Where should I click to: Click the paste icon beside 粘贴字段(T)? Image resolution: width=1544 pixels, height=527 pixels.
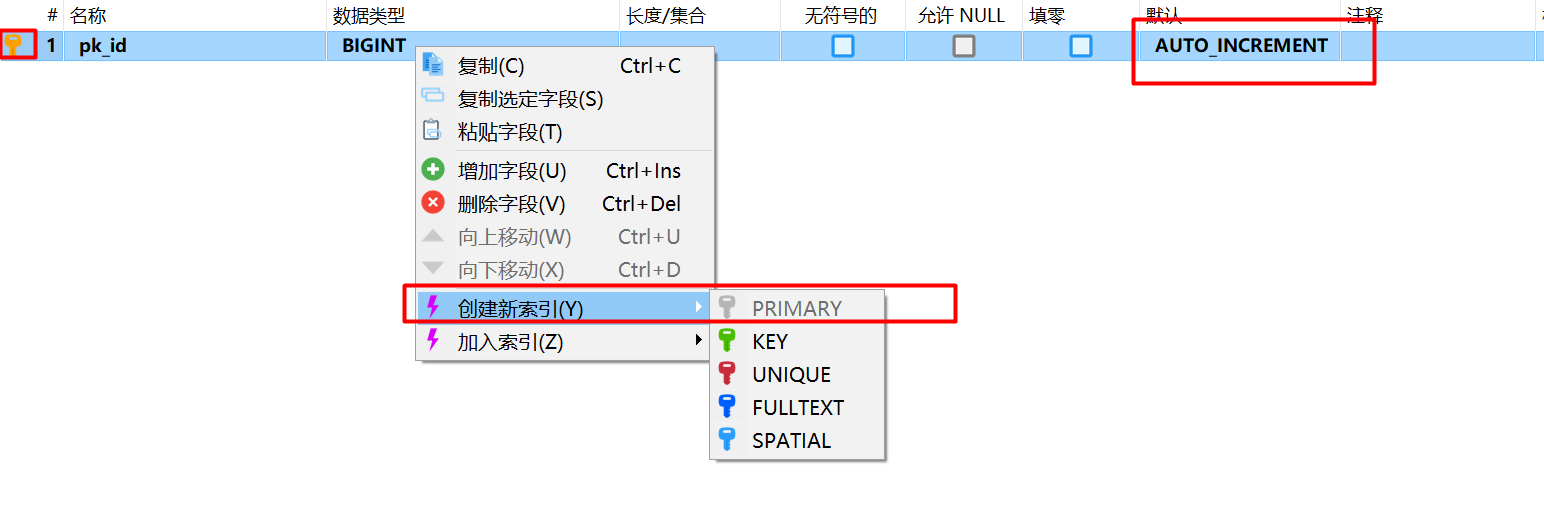tap(433, 131)
